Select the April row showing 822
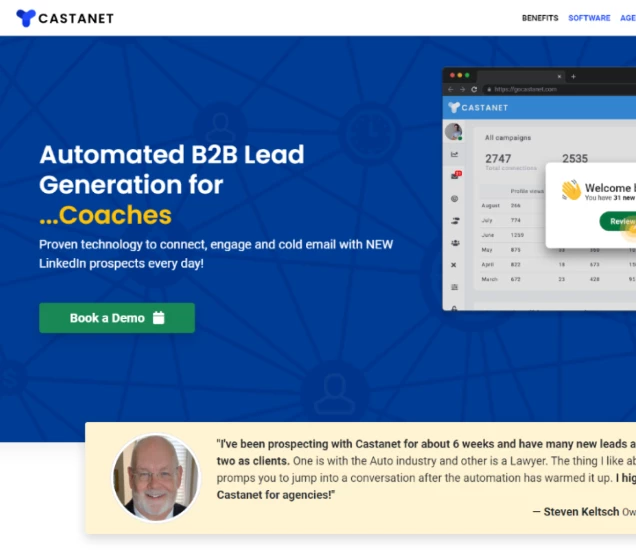The image size is (636, 550). [x=557, y=264]
